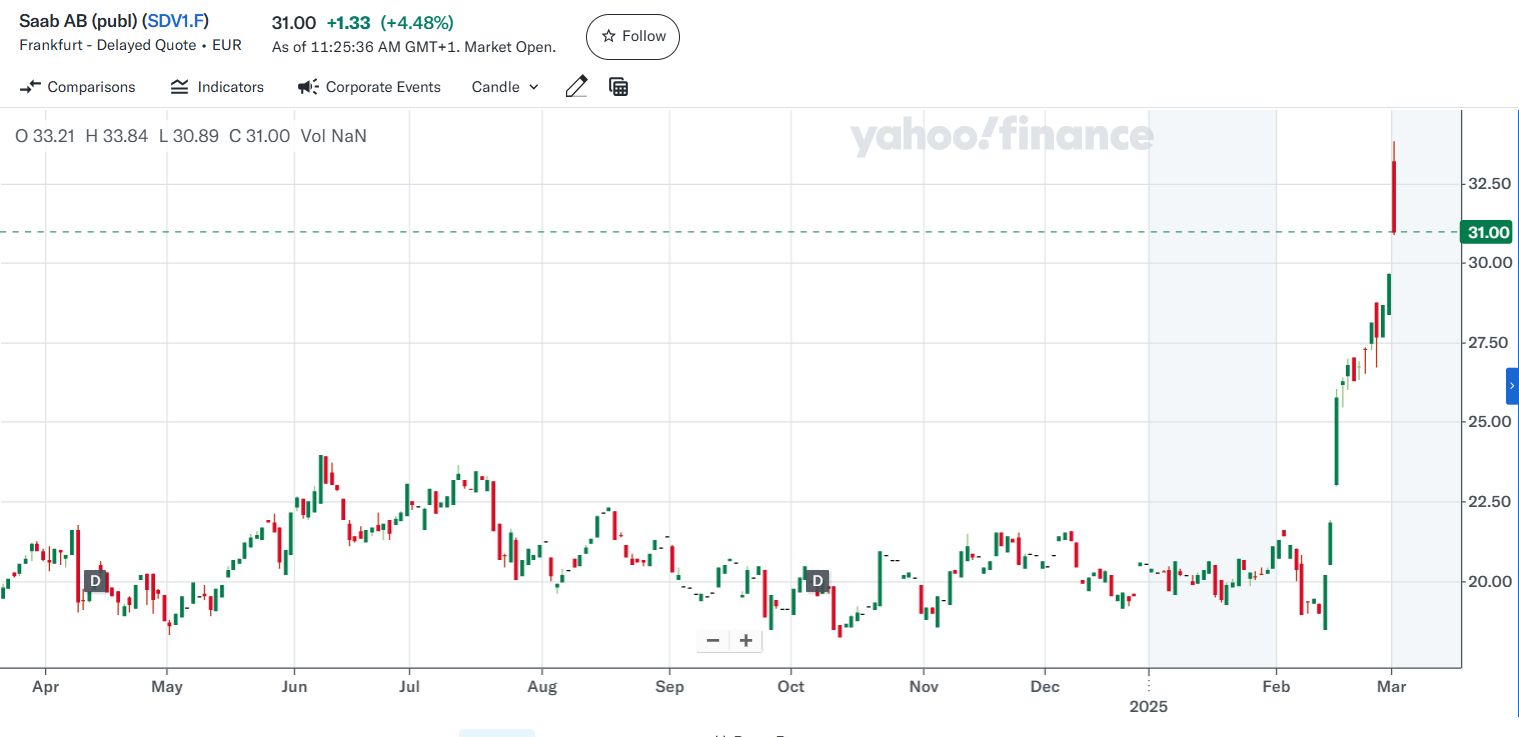The height and width of the screenshot is (737, 1519).
Task: Click the "Aug" month axis label
Action: tap(542, 687)
